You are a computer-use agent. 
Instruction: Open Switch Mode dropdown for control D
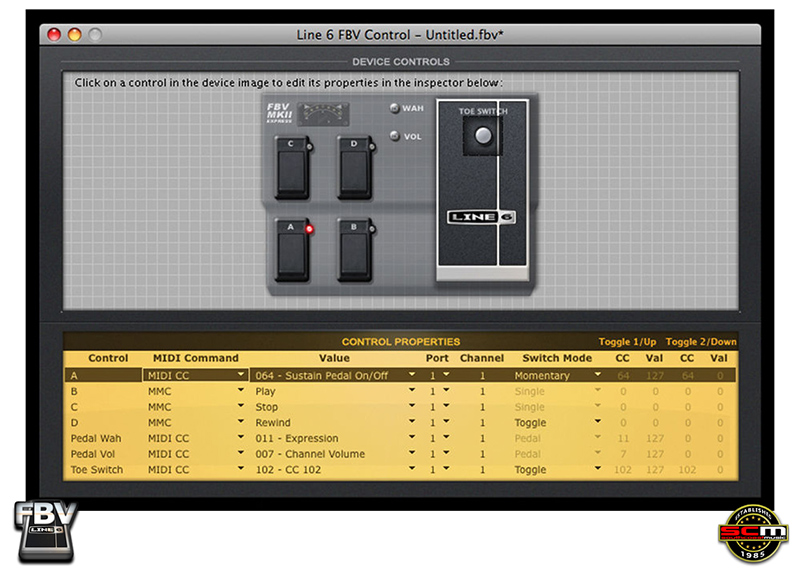pos(597,422)
